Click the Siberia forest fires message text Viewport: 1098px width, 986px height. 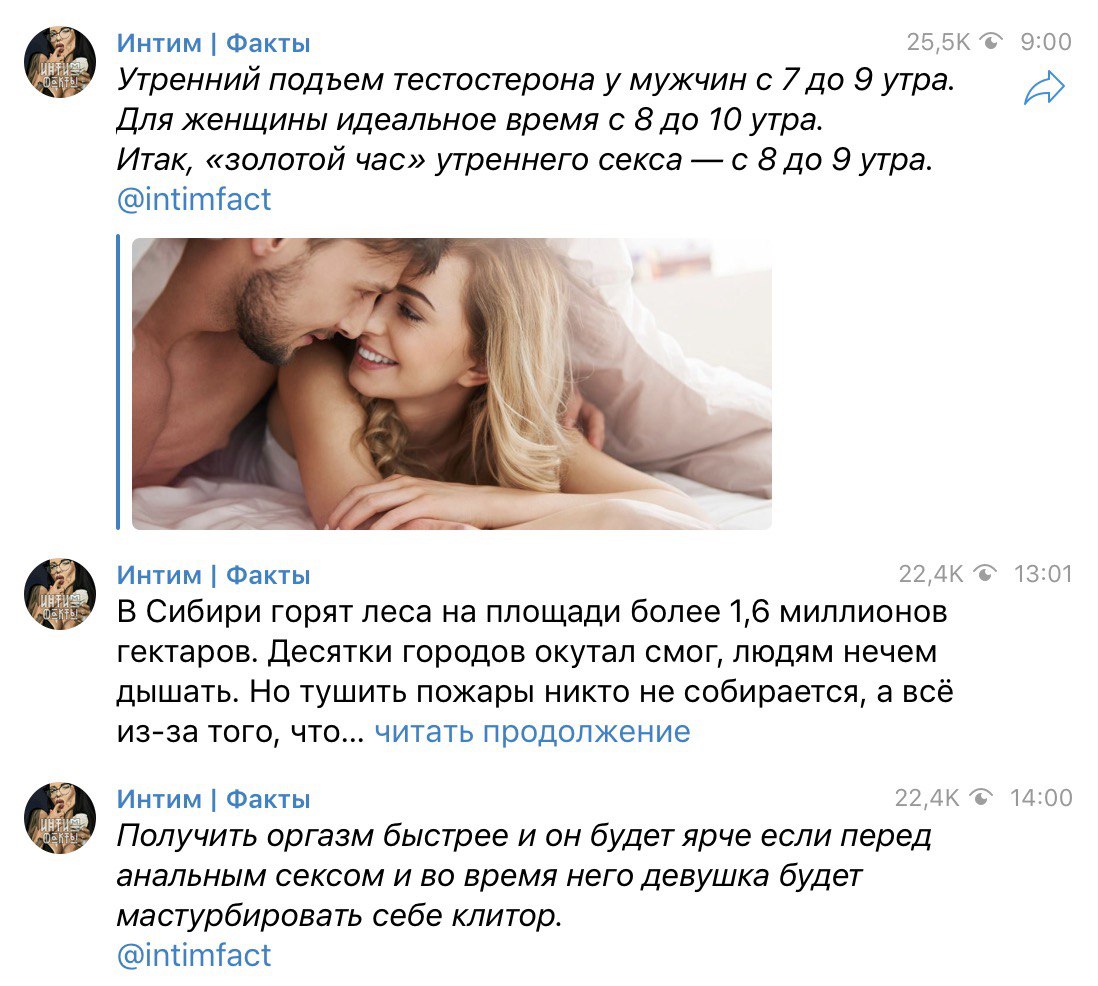pos(535,672)
